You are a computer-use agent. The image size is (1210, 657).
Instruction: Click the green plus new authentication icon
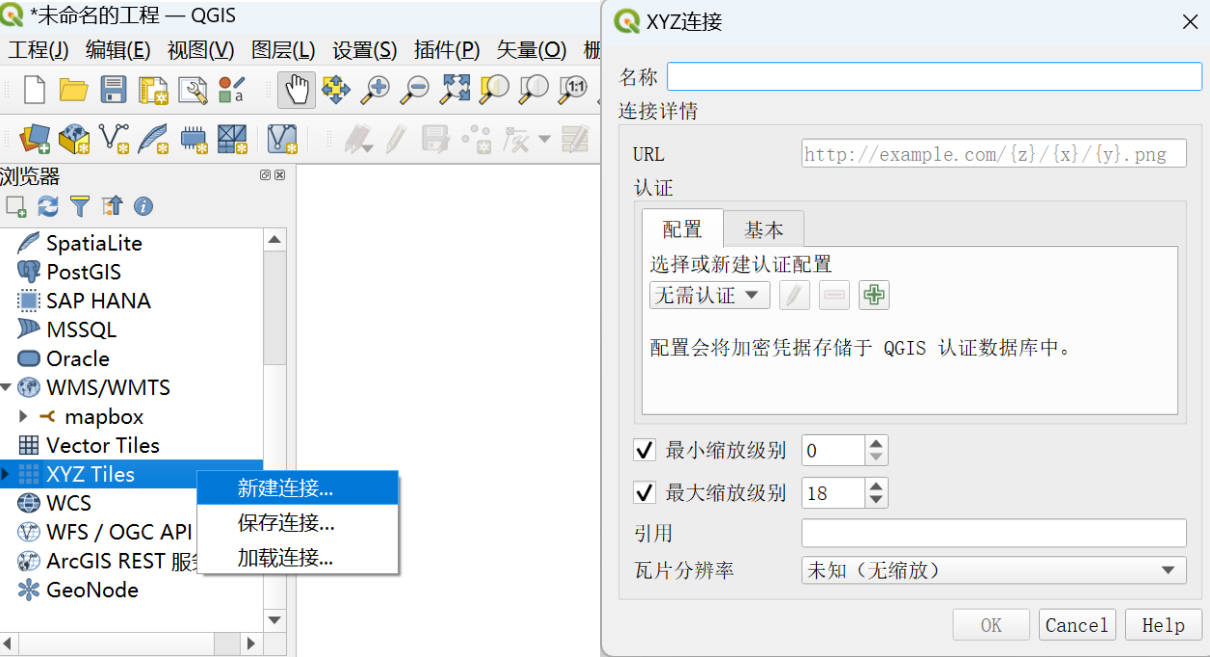tap(874, 295)
